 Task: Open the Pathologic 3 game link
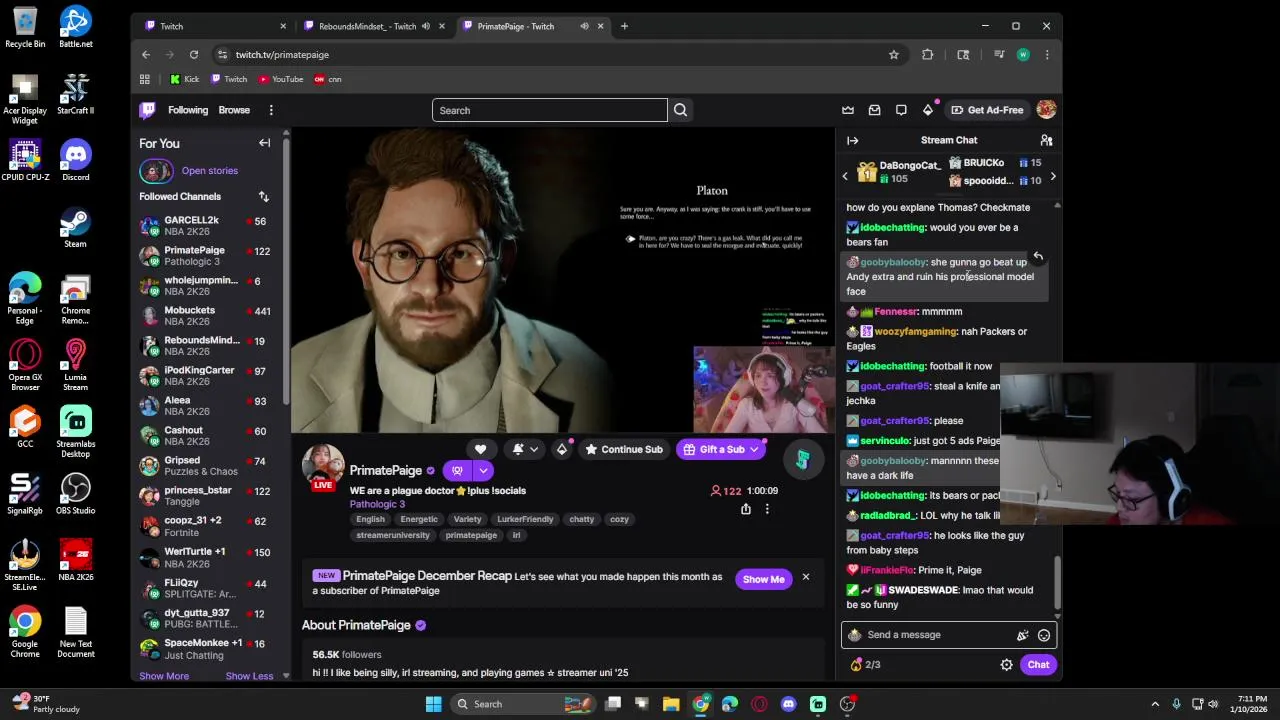point(377,504)
